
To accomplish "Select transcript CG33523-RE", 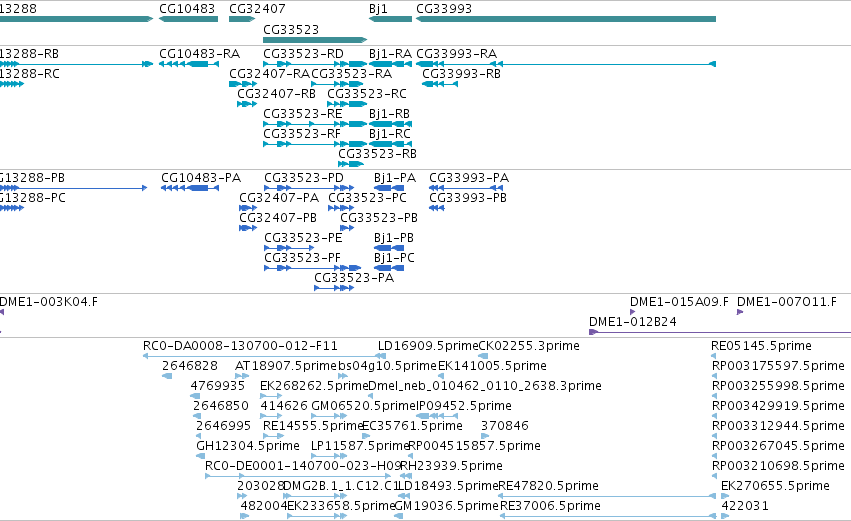I will tap(315, 124).
